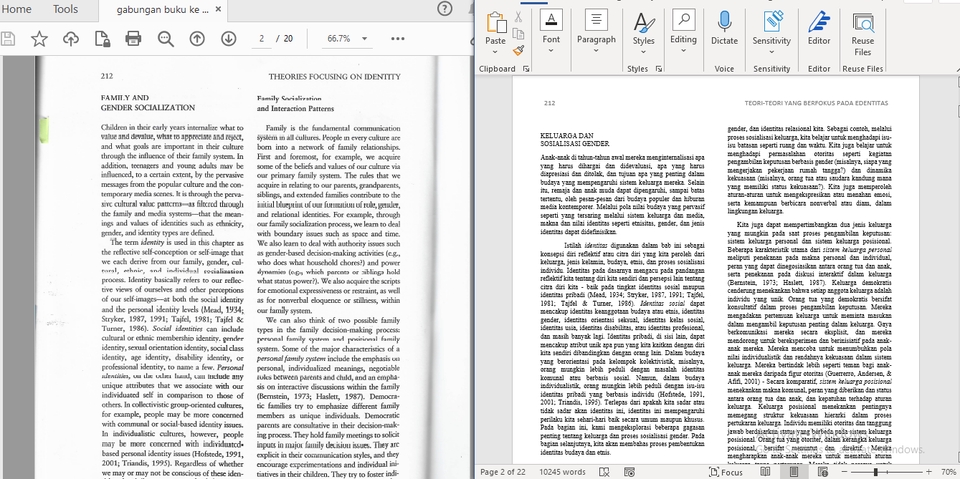Click the 70% zoom level in Word
The width and height of the screenshot is (960, 479).
click(x=949, y=472)
